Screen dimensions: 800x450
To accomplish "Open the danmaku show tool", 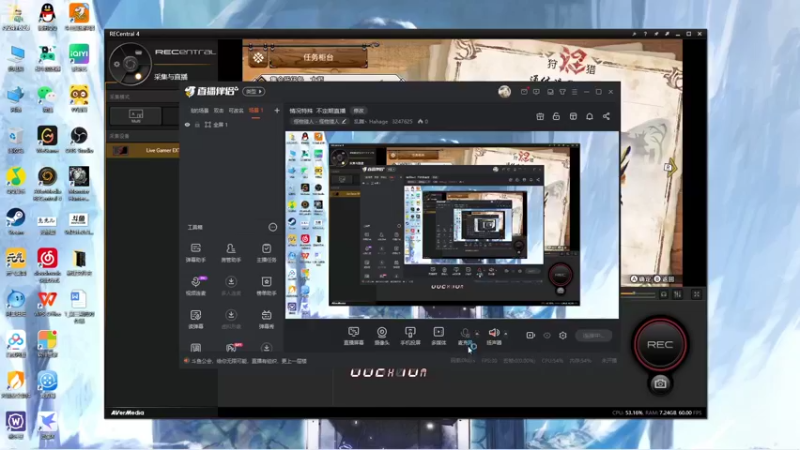I will pos(266,319).
